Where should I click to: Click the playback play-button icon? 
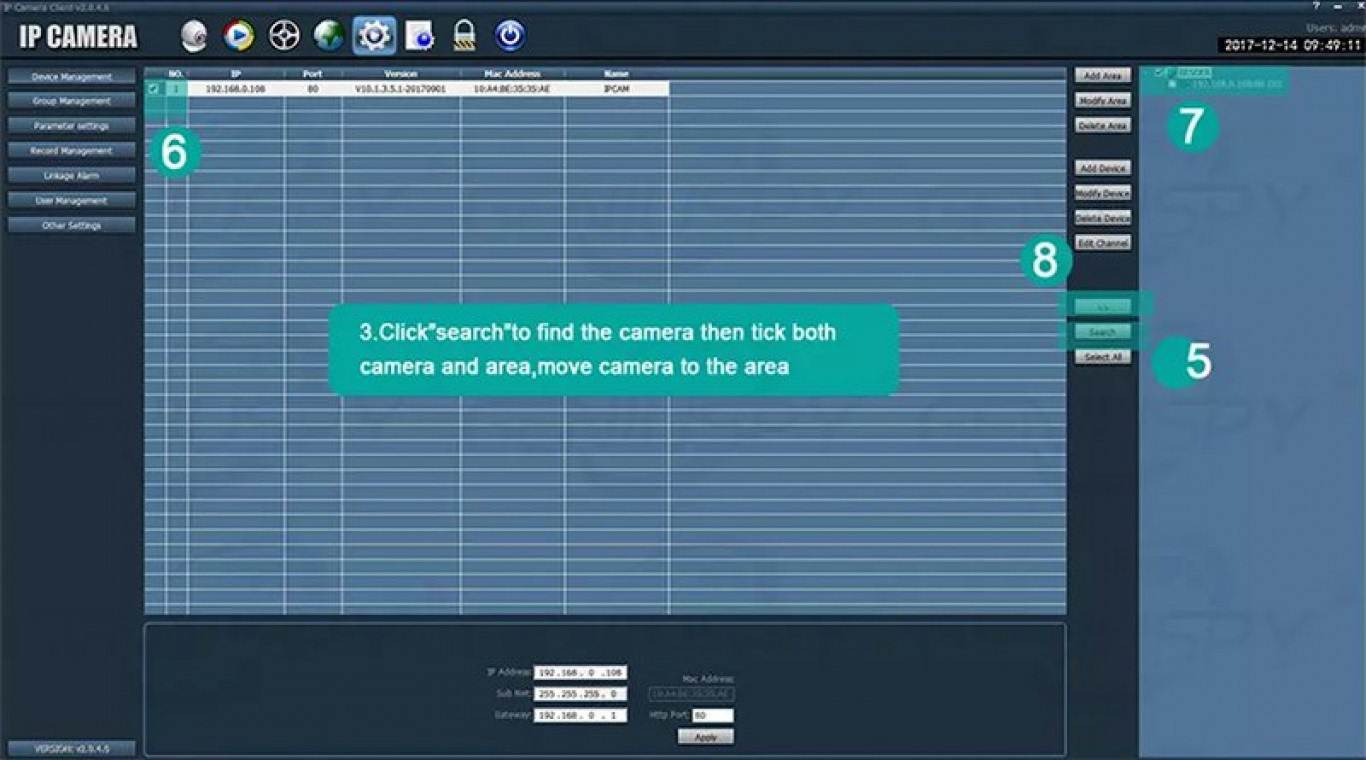tap(238, 37)
